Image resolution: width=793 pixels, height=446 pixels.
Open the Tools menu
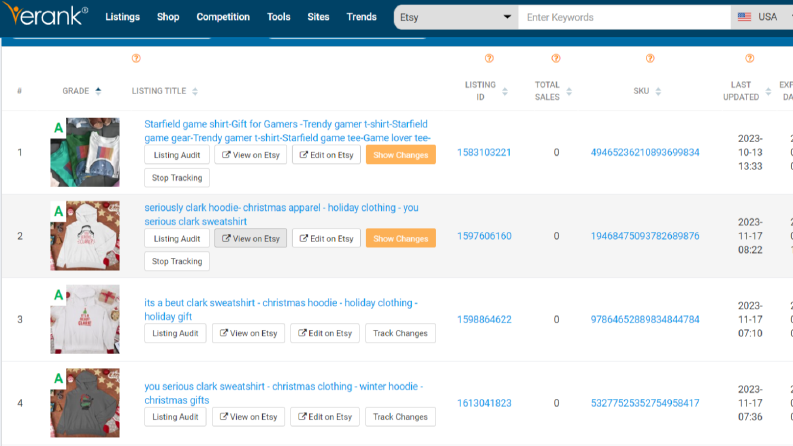tap(279, 17)
